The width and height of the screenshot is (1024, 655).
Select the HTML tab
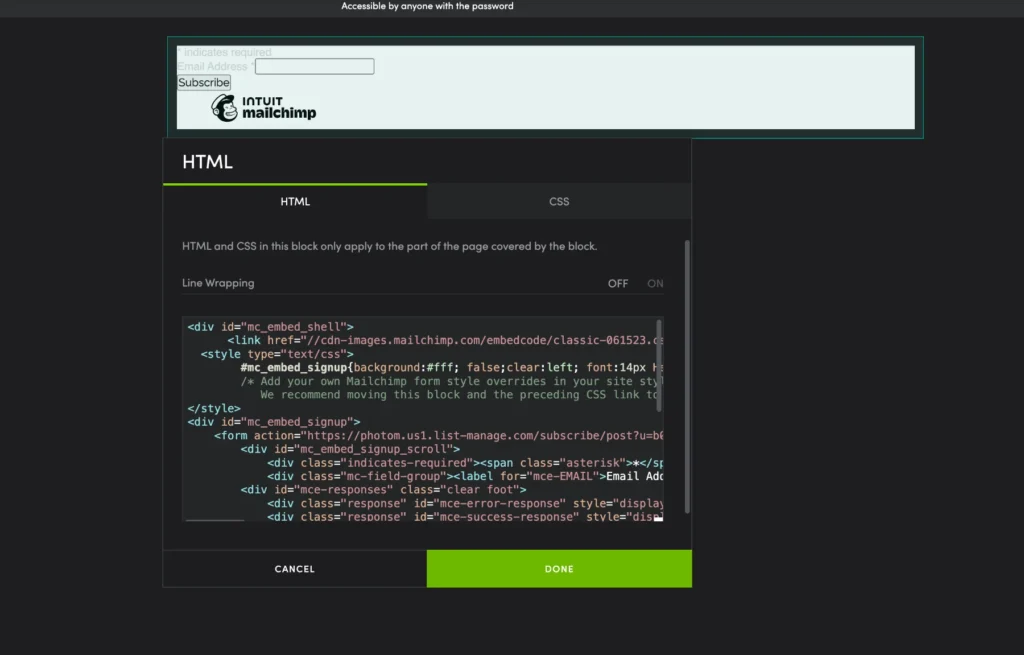295,201
